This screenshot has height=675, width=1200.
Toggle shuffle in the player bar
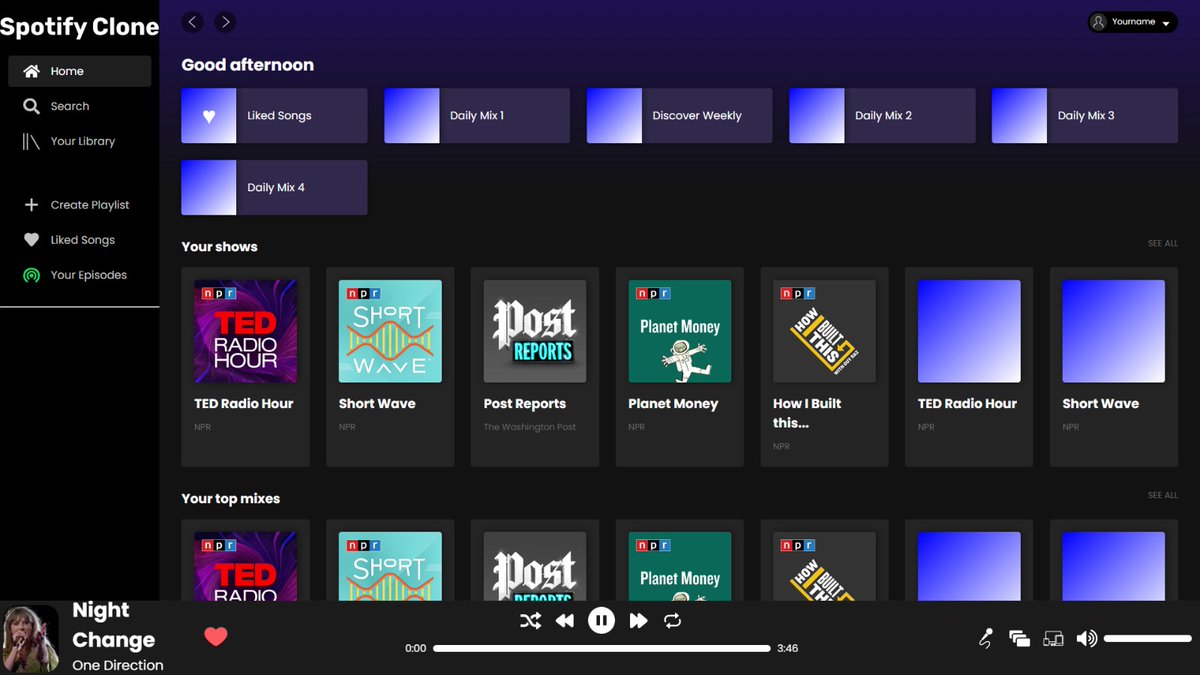[530, 621]
